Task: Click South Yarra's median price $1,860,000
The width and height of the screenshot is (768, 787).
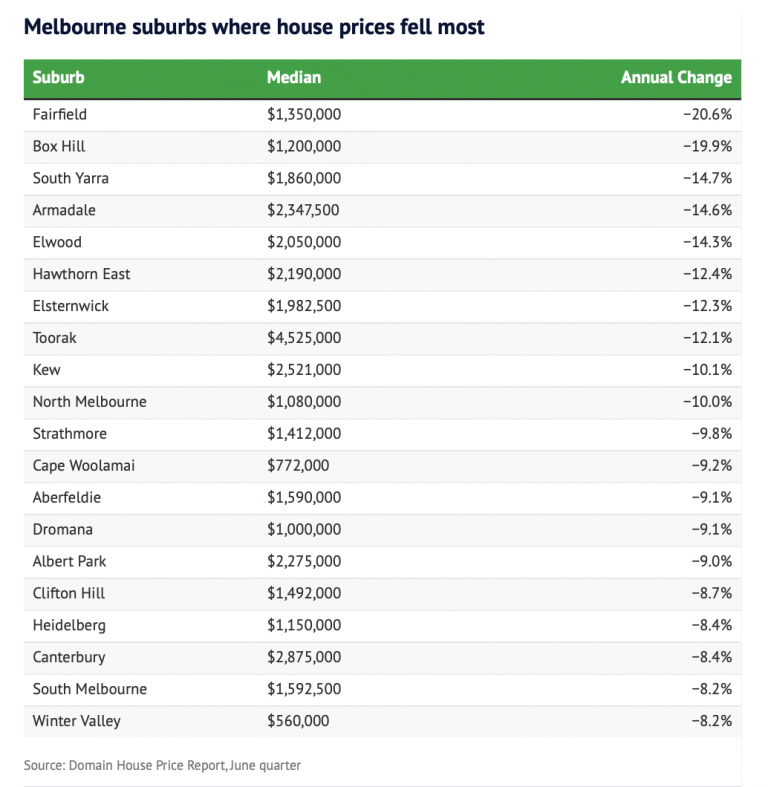Action: (304, 178)
